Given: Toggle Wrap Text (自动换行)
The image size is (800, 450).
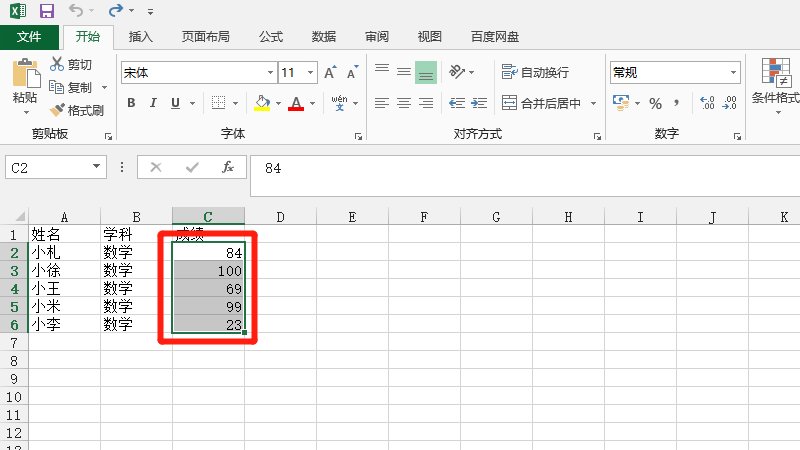Looking at the screenshot, I should 535,72.
